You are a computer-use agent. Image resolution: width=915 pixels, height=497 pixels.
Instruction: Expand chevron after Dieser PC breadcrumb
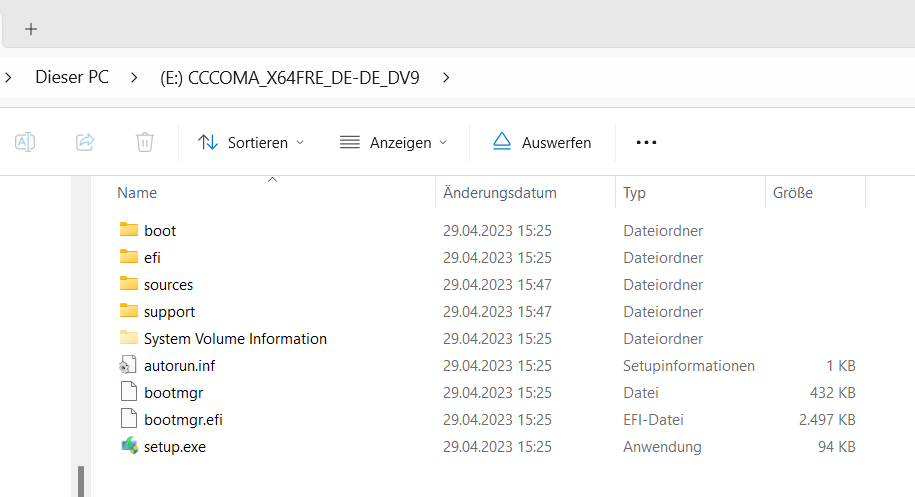tap(134, 78)
